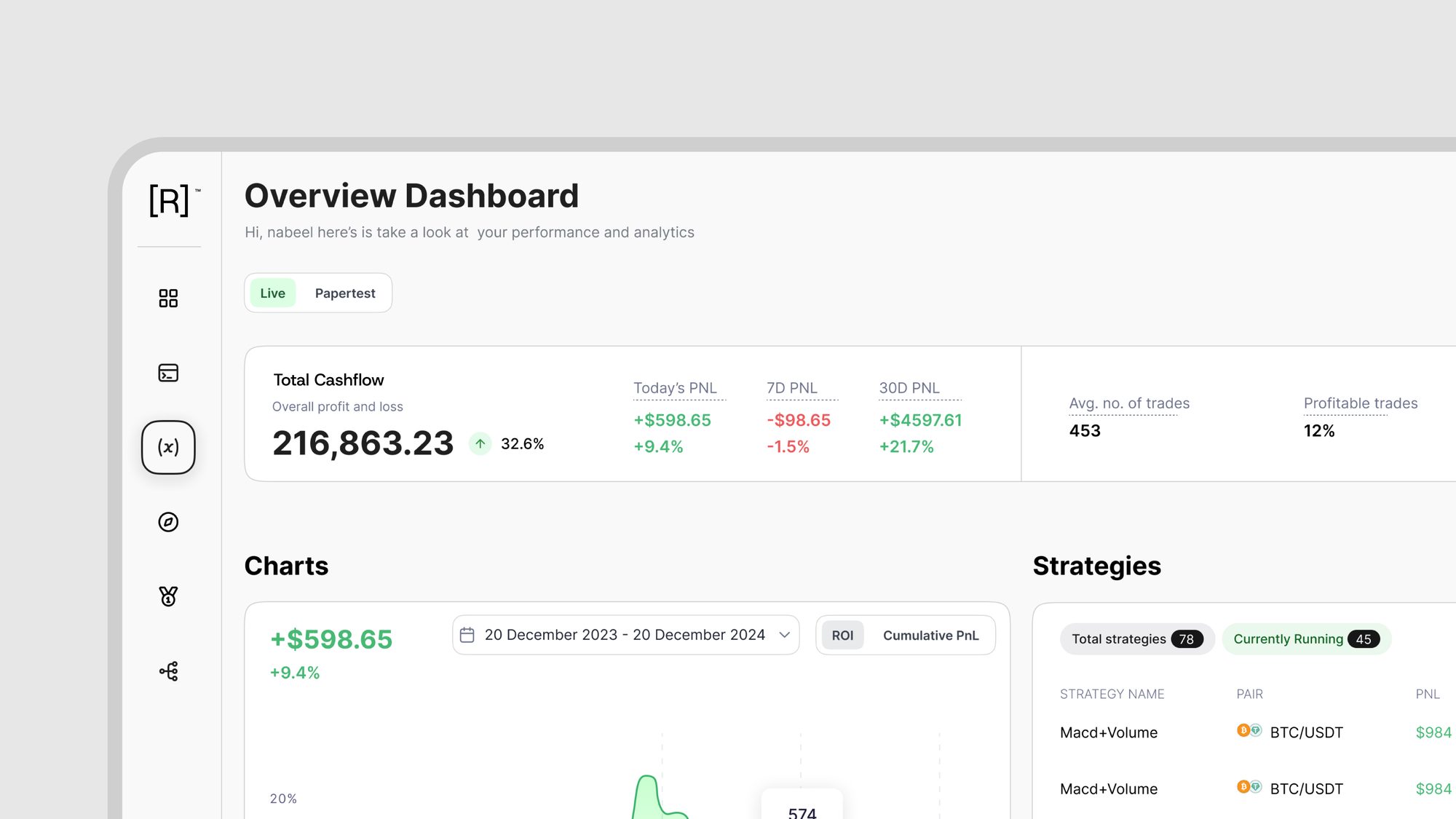
Task: Click the +$598.65 Today's PNL value in cashflow card
Action: tap(672, 420)
